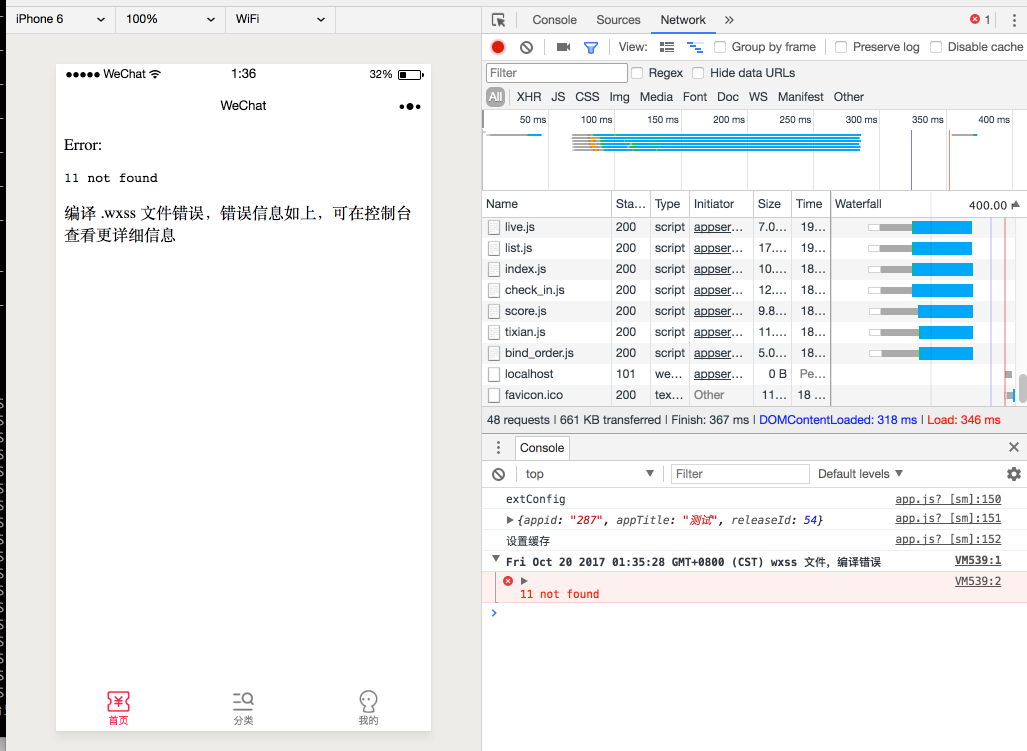Open the iPhone 6 device dropdown
The image size is (1027, 751).
click(x=60, y=20)
